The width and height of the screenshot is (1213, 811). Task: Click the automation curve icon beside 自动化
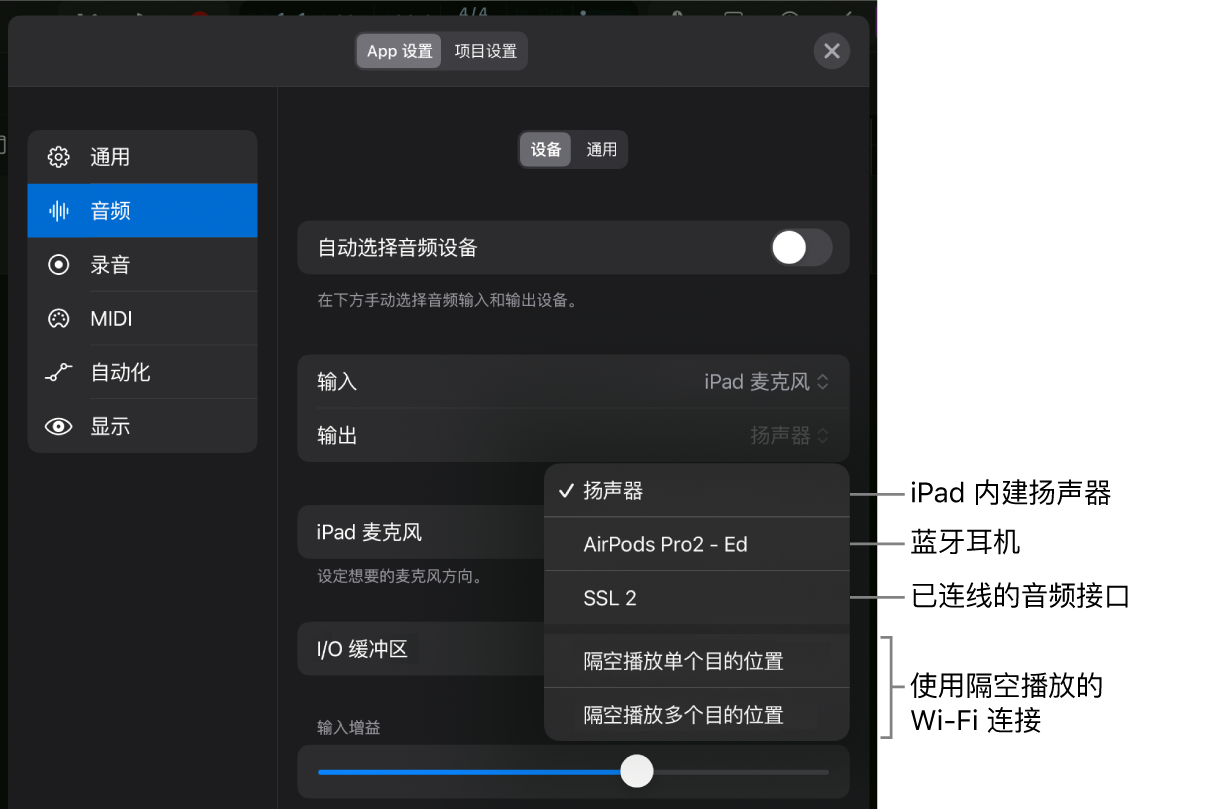pos(59,373)
